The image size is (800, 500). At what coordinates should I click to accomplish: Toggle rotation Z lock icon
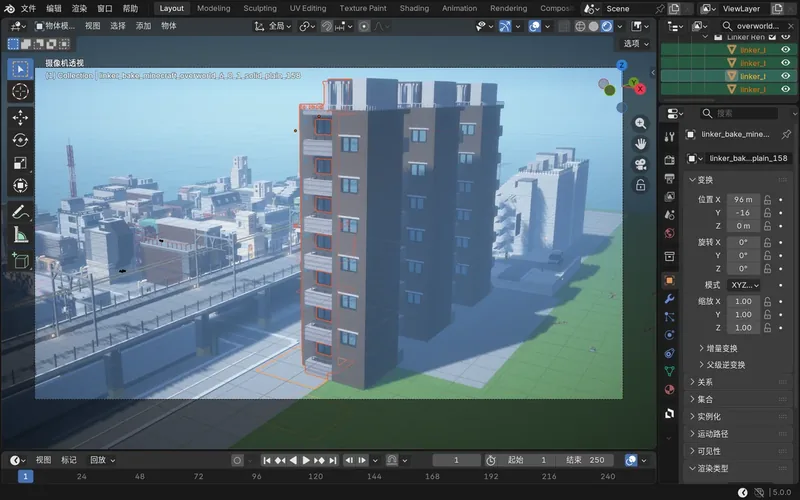pyautogui.click(x=767, y=268)
